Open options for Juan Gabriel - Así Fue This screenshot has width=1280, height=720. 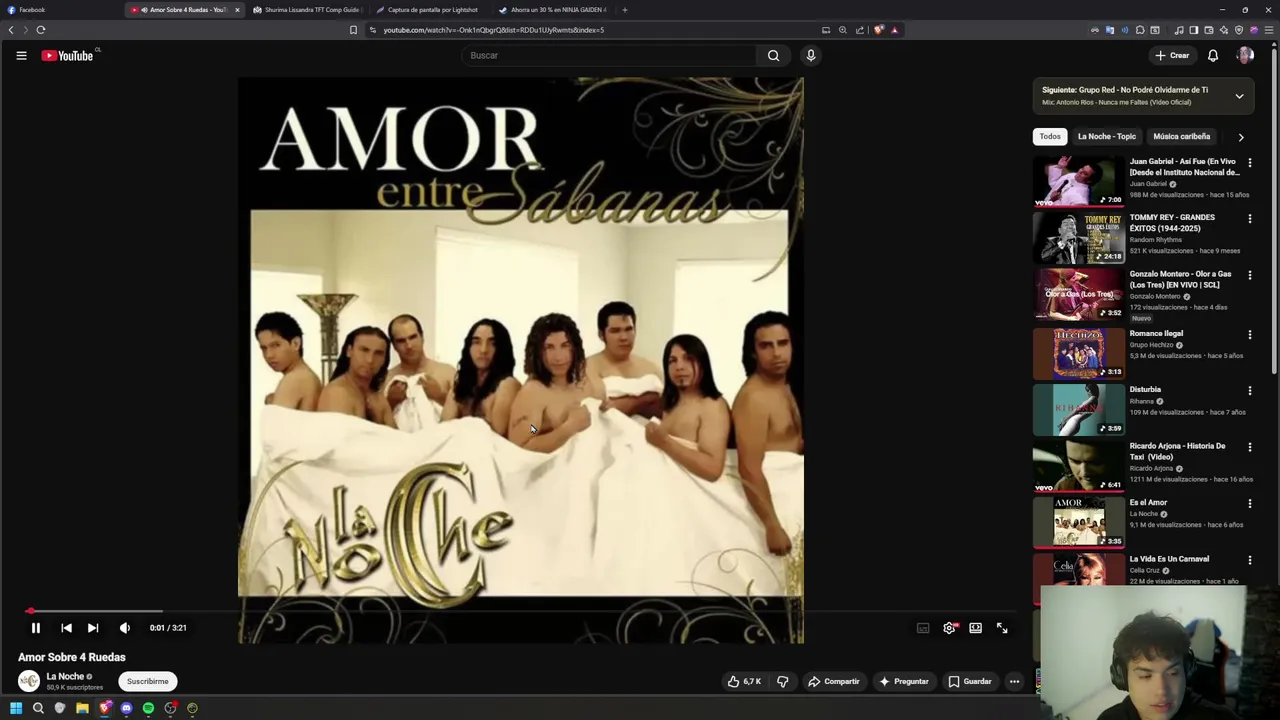1249,162
